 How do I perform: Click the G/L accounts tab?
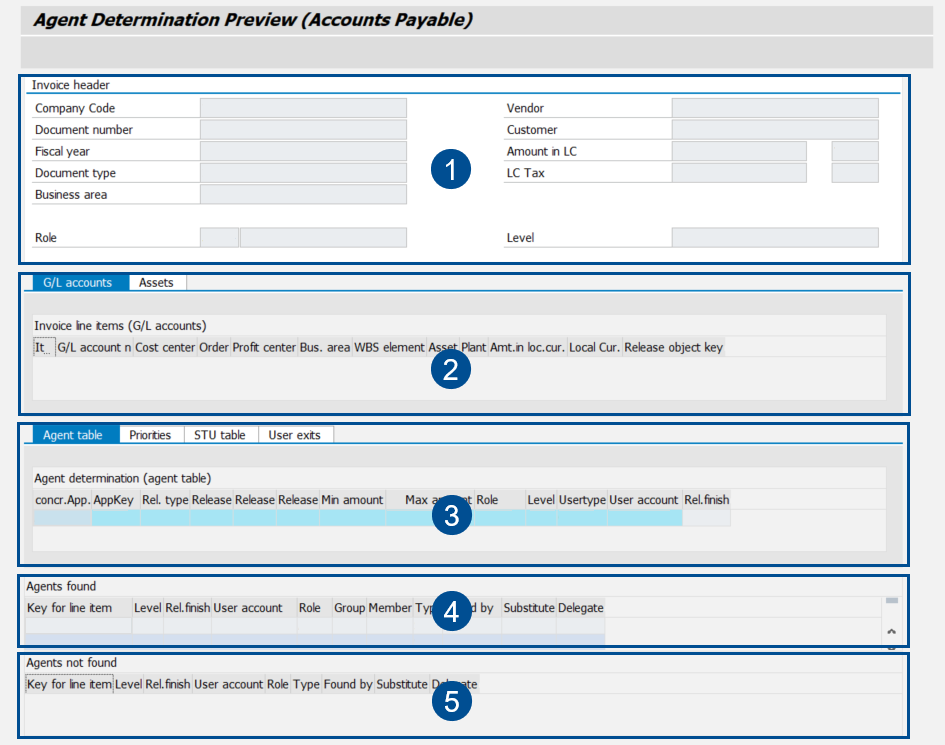(77, 283)
